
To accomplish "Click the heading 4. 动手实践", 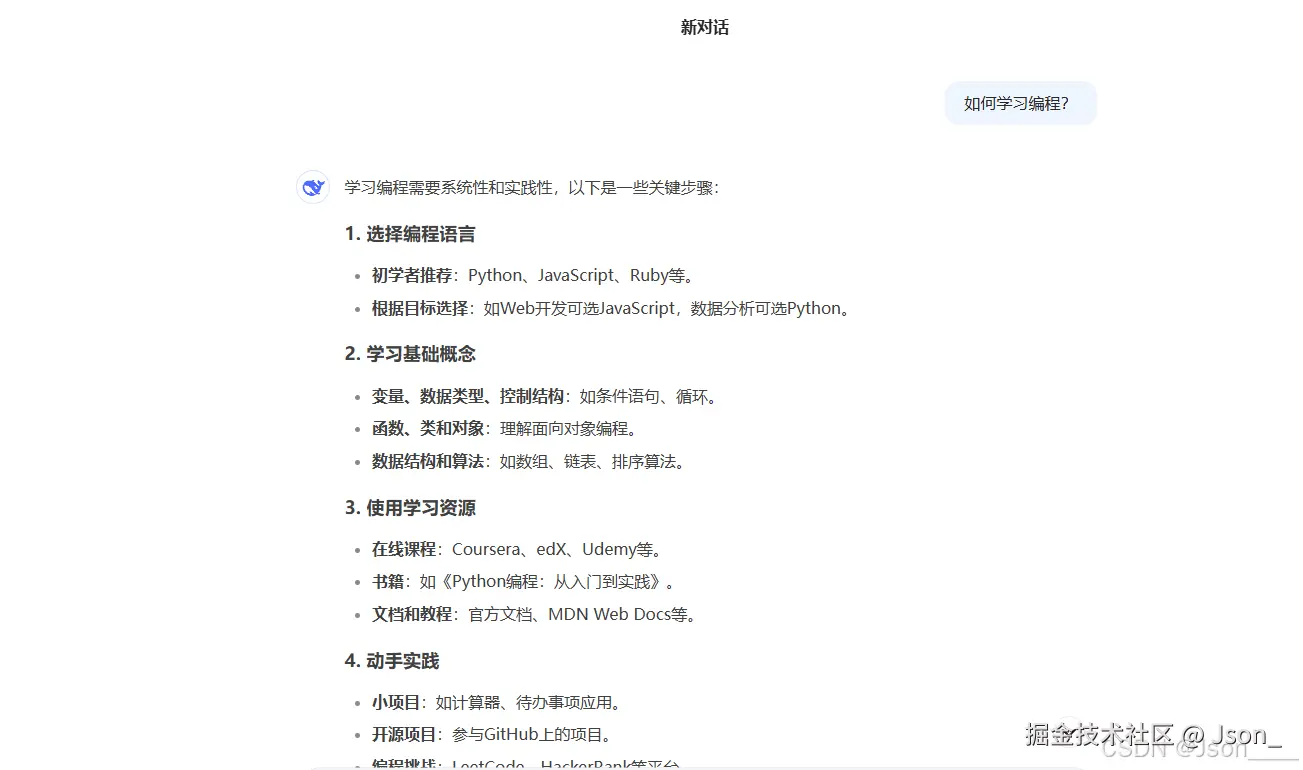I will tap(392, 661).
